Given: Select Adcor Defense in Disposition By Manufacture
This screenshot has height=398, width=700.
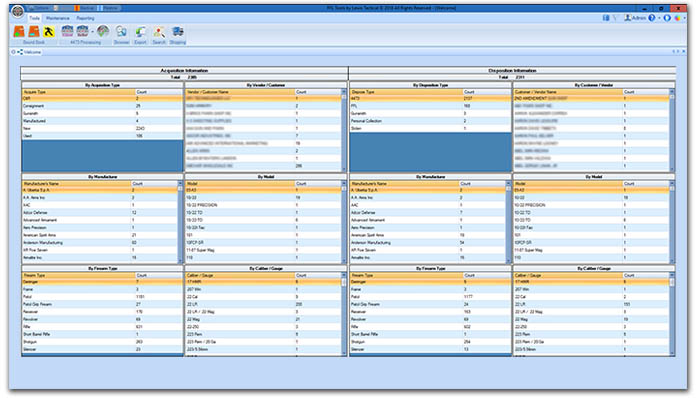Looking at the screenshot, I should click(x=428, y=213).
